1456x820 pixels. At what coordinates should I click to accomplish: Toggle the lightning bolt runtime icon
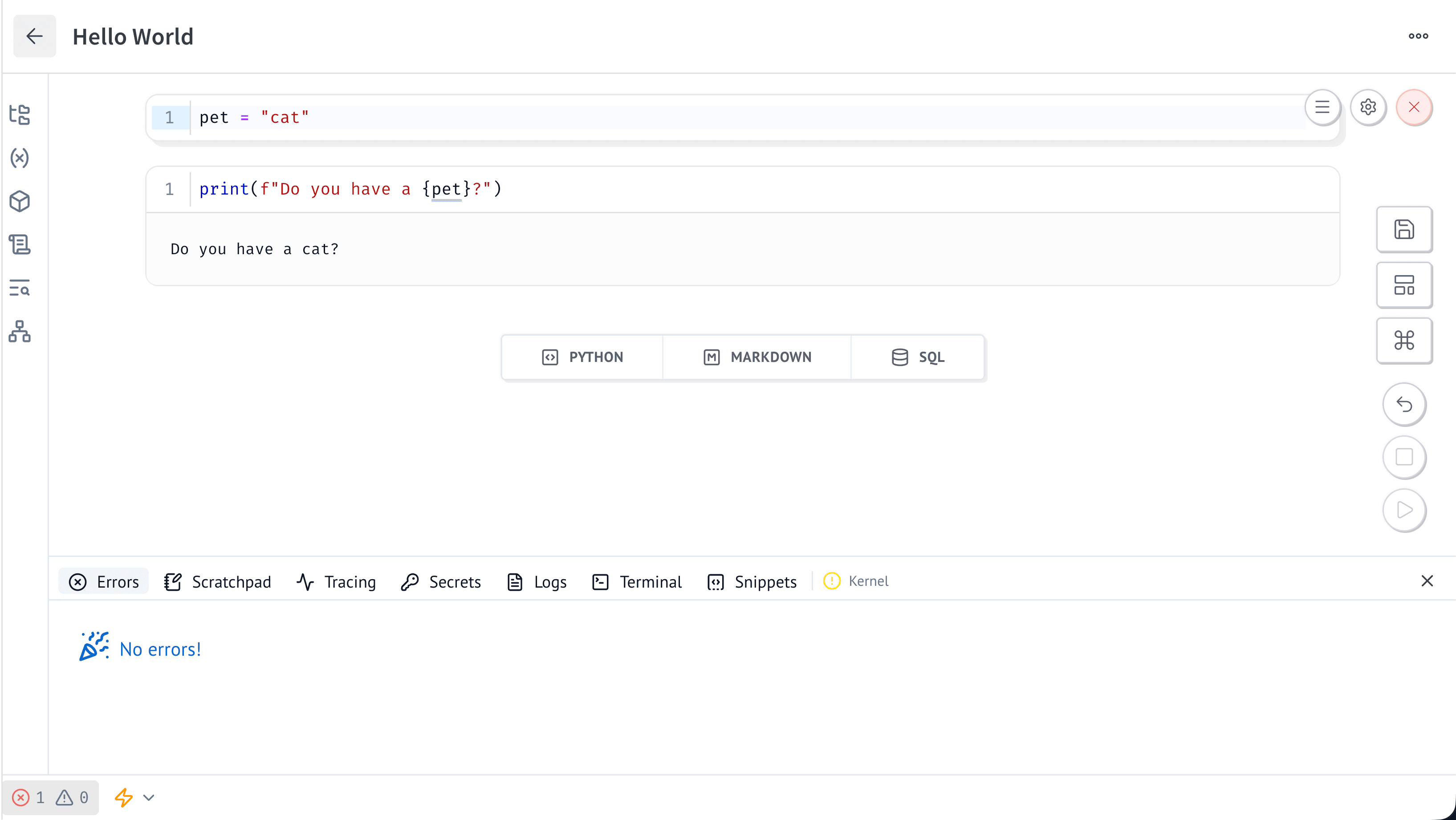tap(123, 797)
